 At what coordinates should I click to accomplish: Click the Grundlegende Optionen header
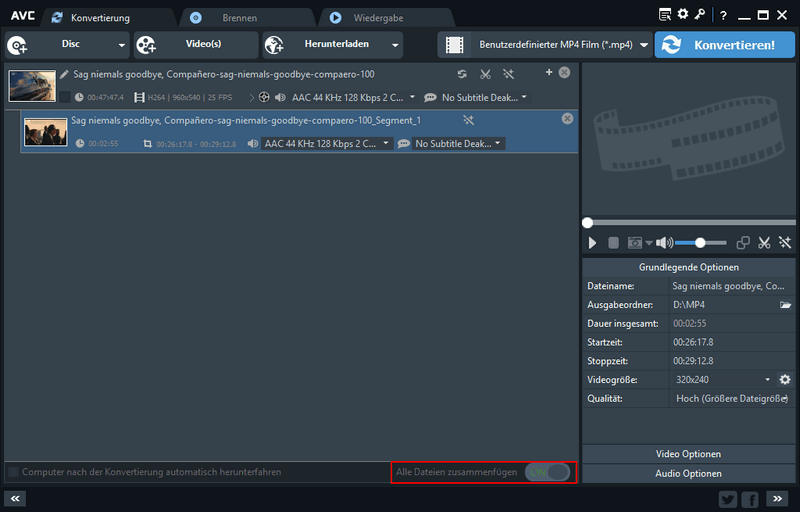(689, 267)
